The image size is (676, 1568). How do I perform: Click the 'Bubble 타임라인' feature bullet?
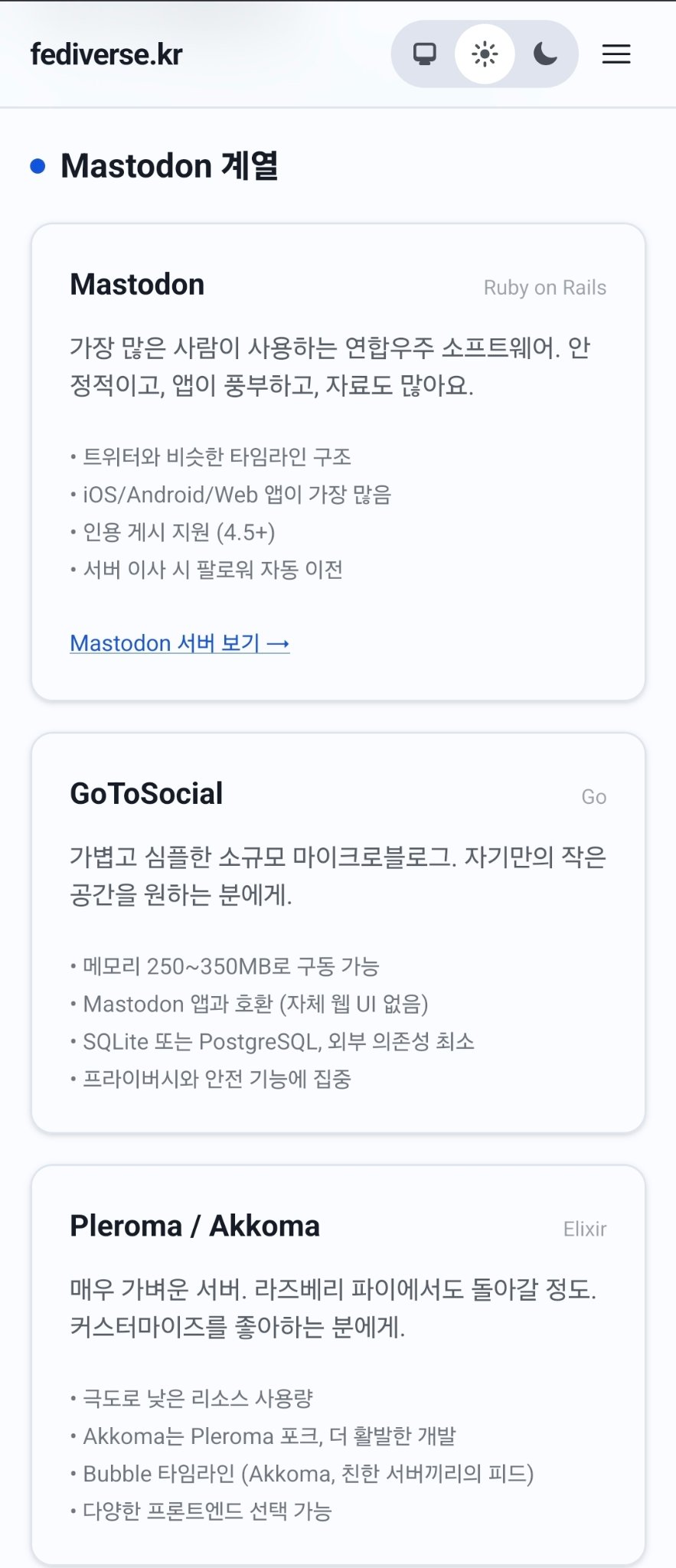[x=308, y=1474]
